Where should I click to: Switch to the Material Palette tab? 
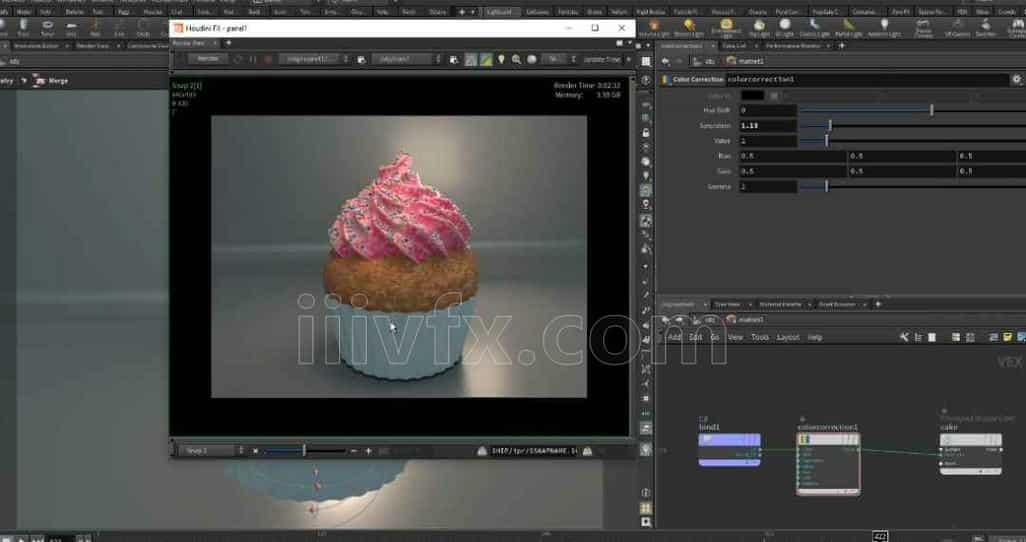point(780,304)
